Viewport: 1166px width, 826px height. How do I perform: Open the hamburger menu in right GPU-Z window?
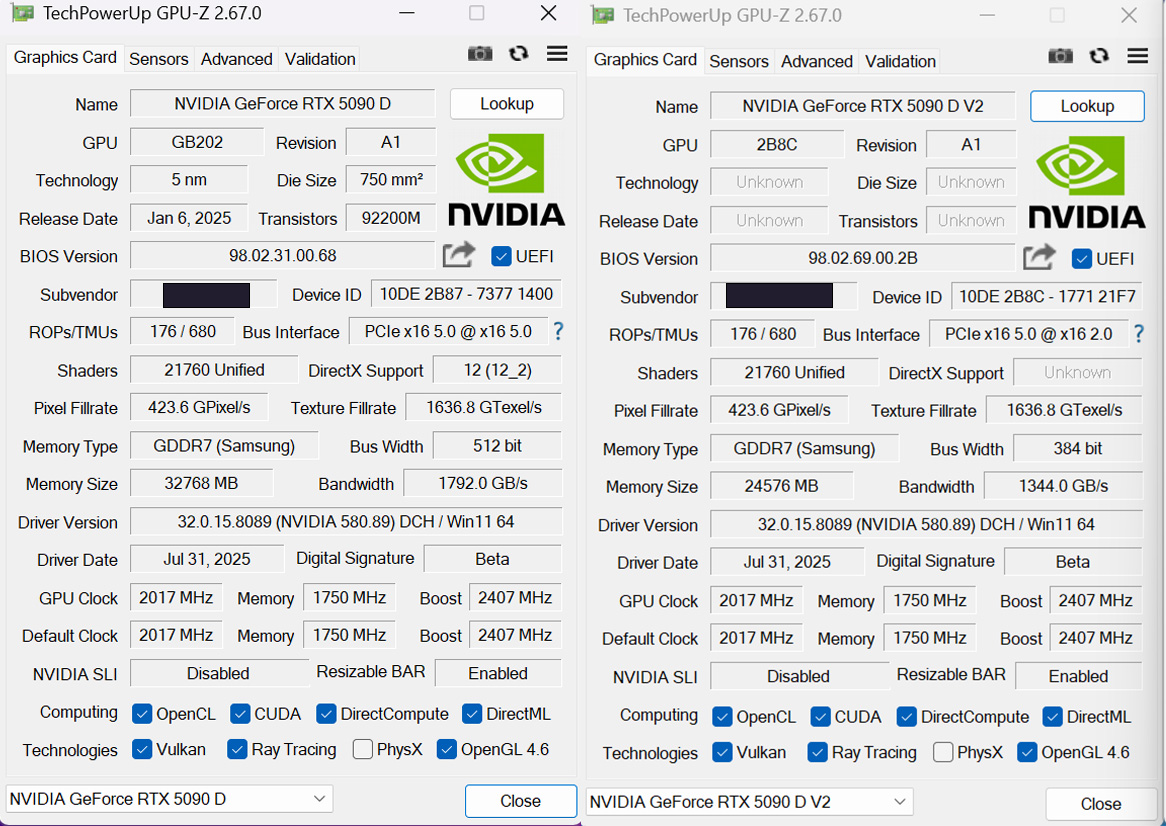(x=1138, y=56)
